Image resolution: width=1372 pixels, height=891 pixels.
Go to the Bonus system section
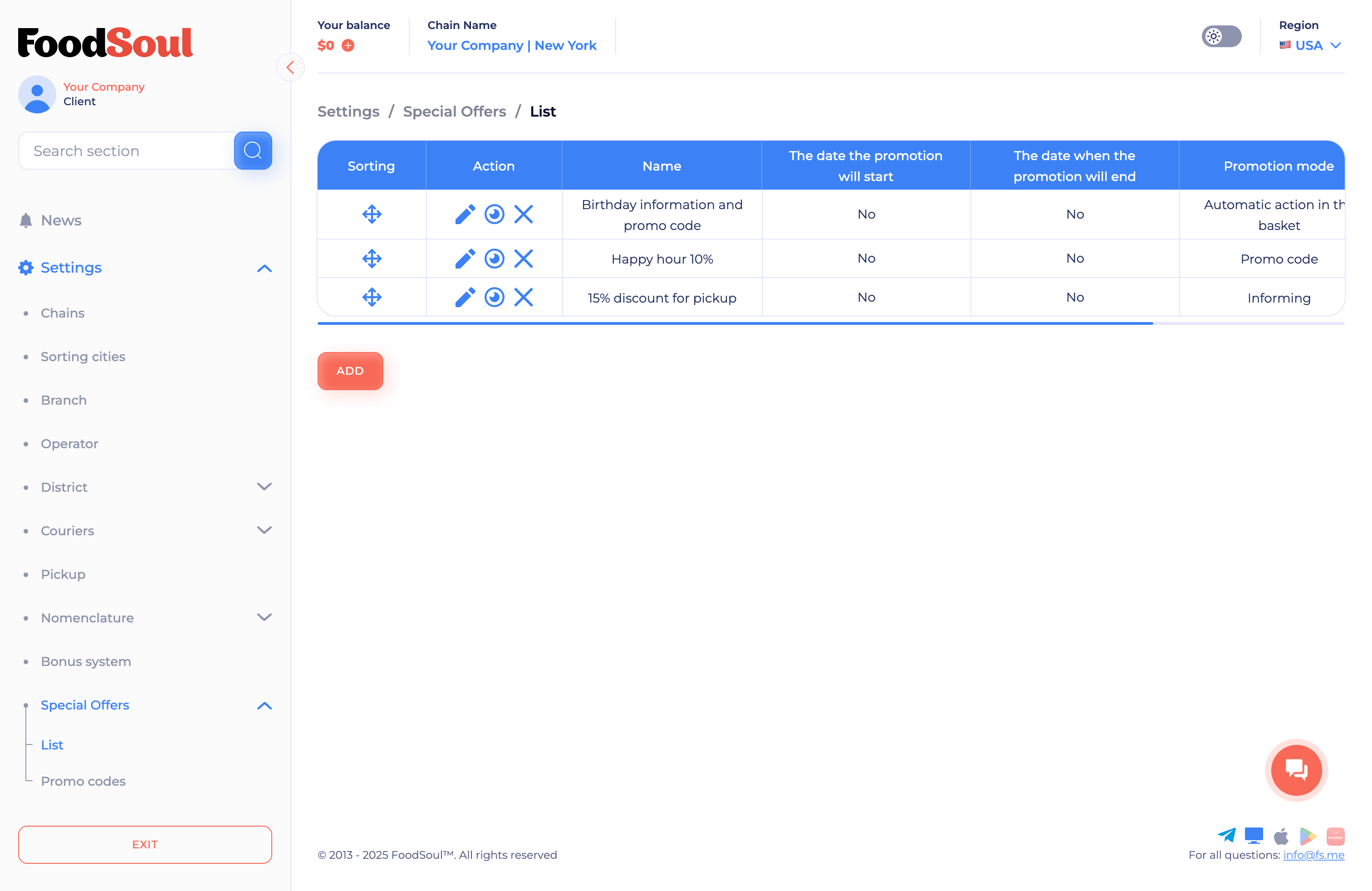tap(86, 661)
